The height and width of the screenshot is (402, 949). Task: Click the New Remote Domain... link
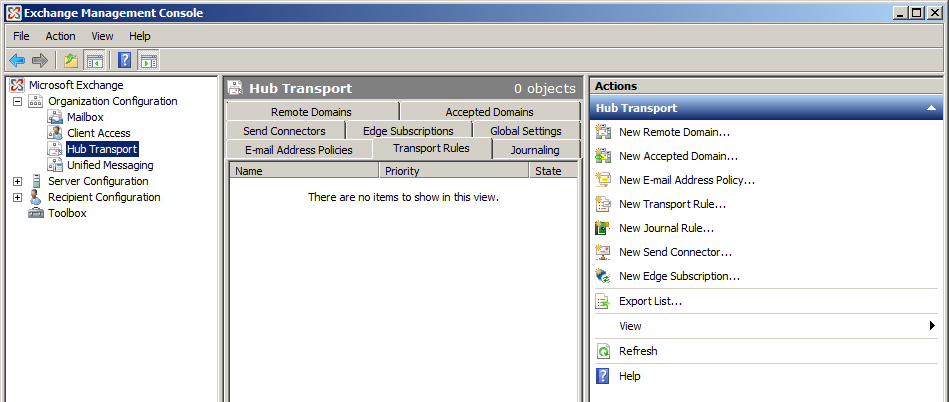[674, 132]
